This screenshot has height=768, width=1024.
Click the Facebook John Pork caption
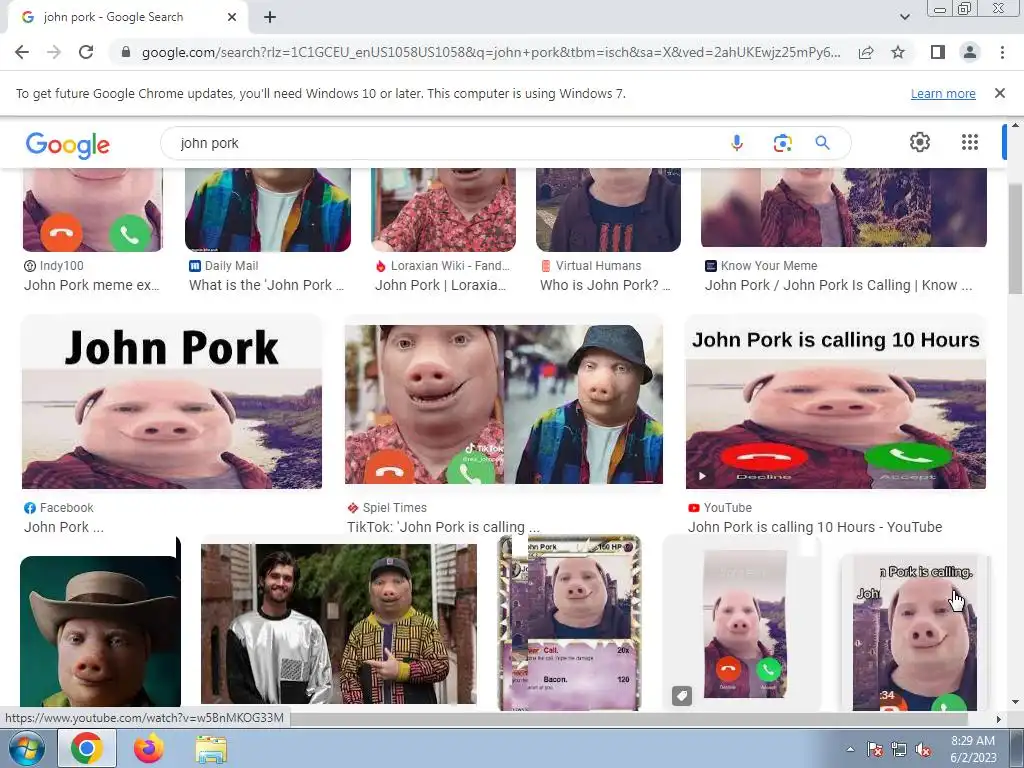click(64, 527)
